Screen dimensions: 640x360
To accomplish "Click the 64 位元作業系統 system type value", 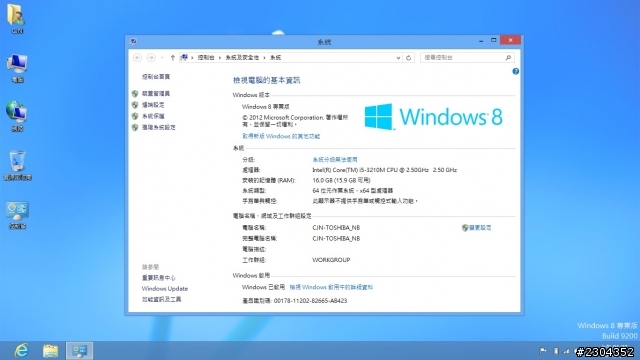I will (x=353, y=191).
